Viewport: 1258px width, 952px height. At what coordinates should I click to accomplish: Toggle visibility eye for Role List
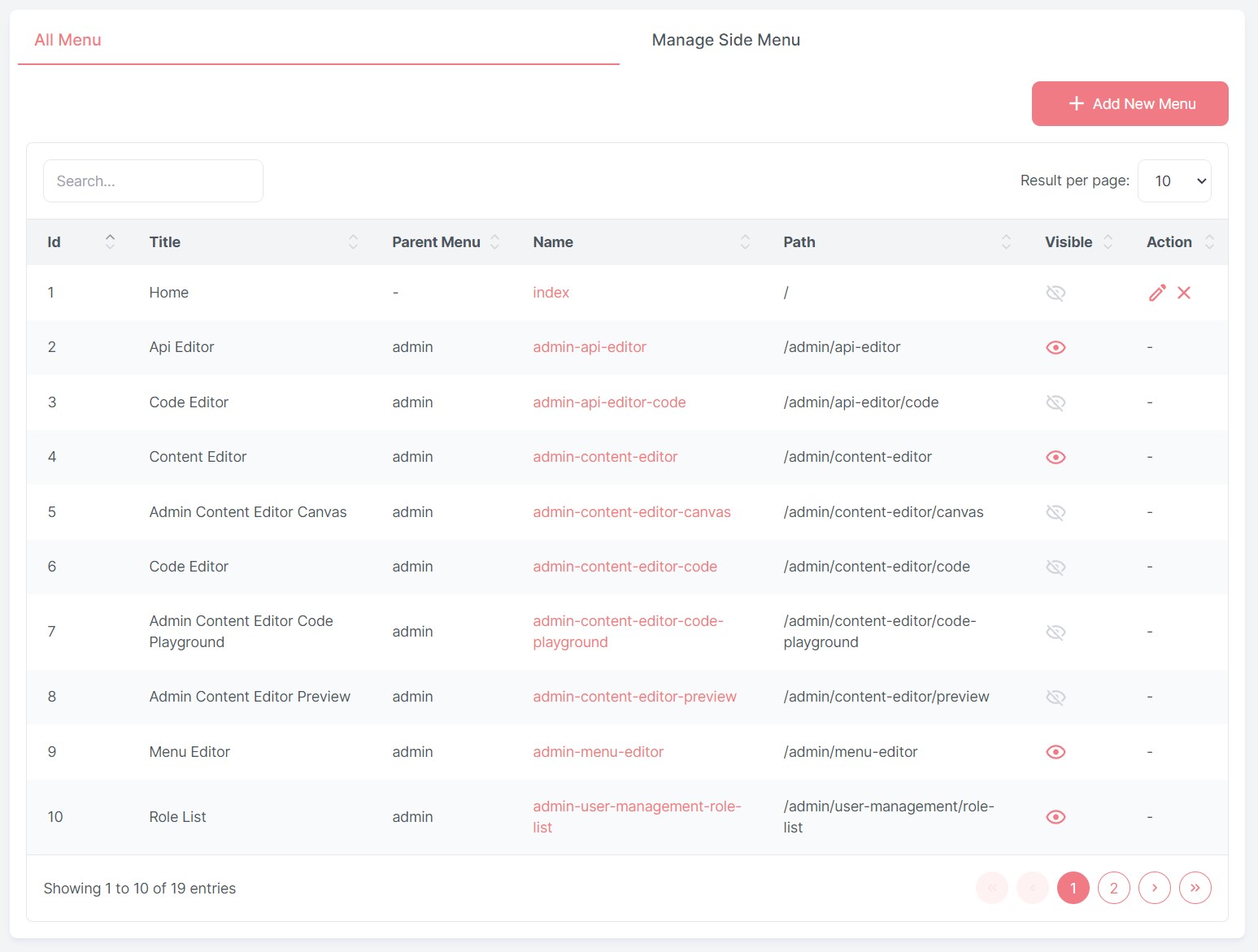pyautogui.click(x=1056, y=817)
